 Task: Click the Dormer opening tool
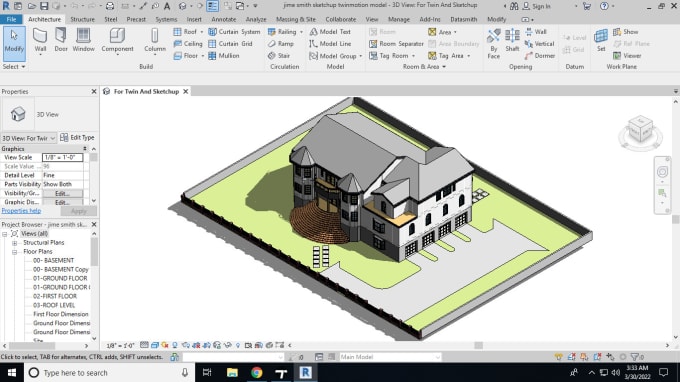pyautogui.click(x=540, y=56)
